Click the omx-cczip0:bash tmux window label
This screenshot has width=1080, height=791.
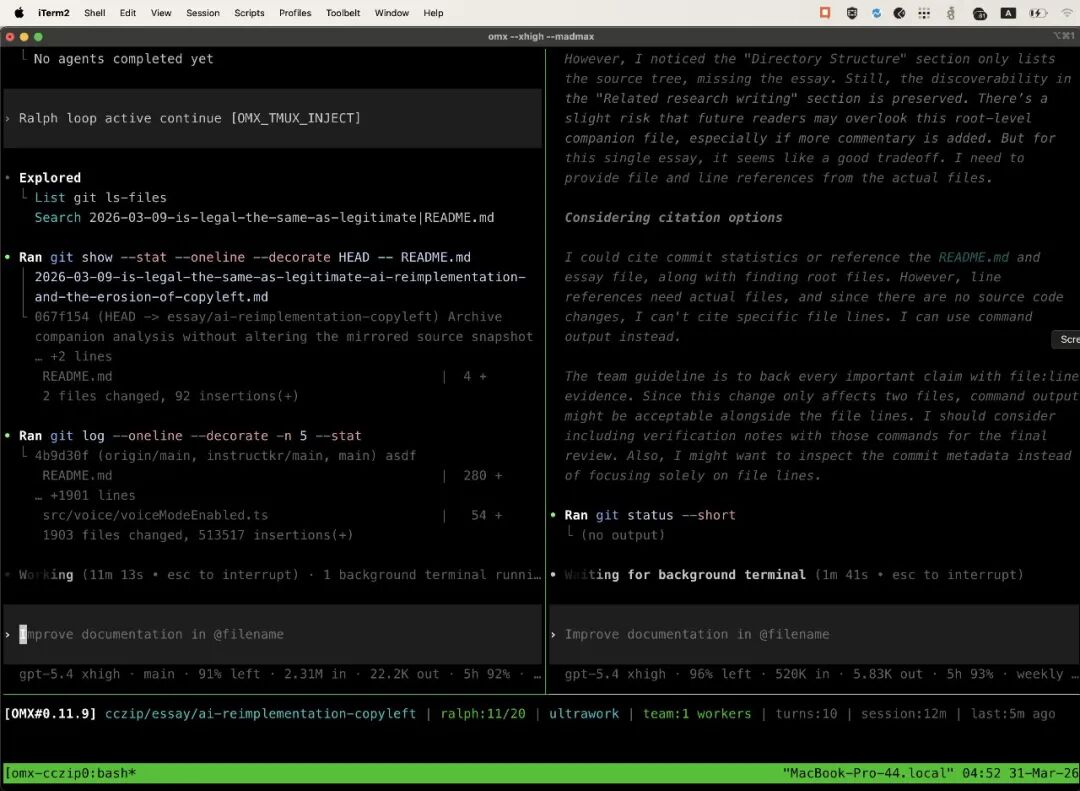tap(70, 773)
